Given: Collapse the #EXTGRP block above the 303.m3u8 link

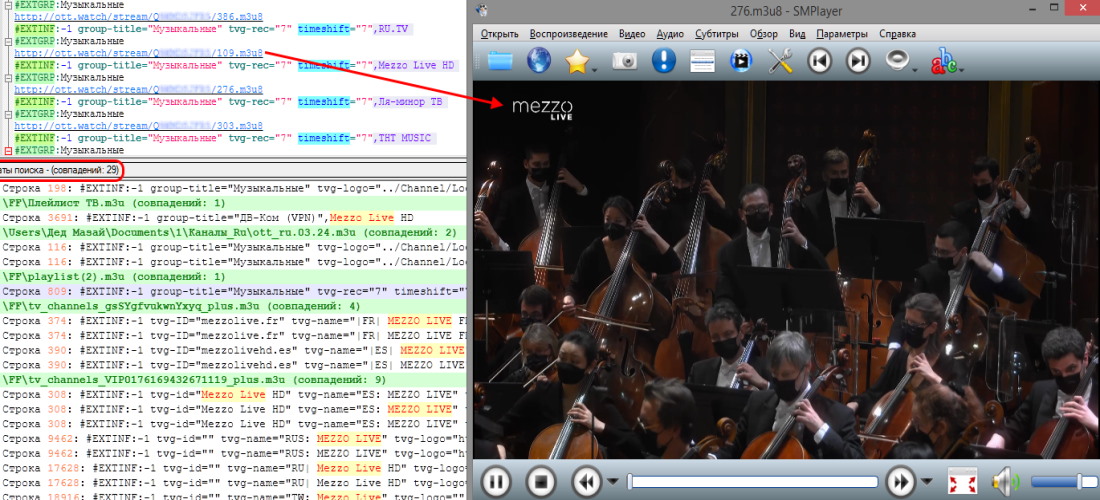Looking at the screenshot, I should 8,114.
